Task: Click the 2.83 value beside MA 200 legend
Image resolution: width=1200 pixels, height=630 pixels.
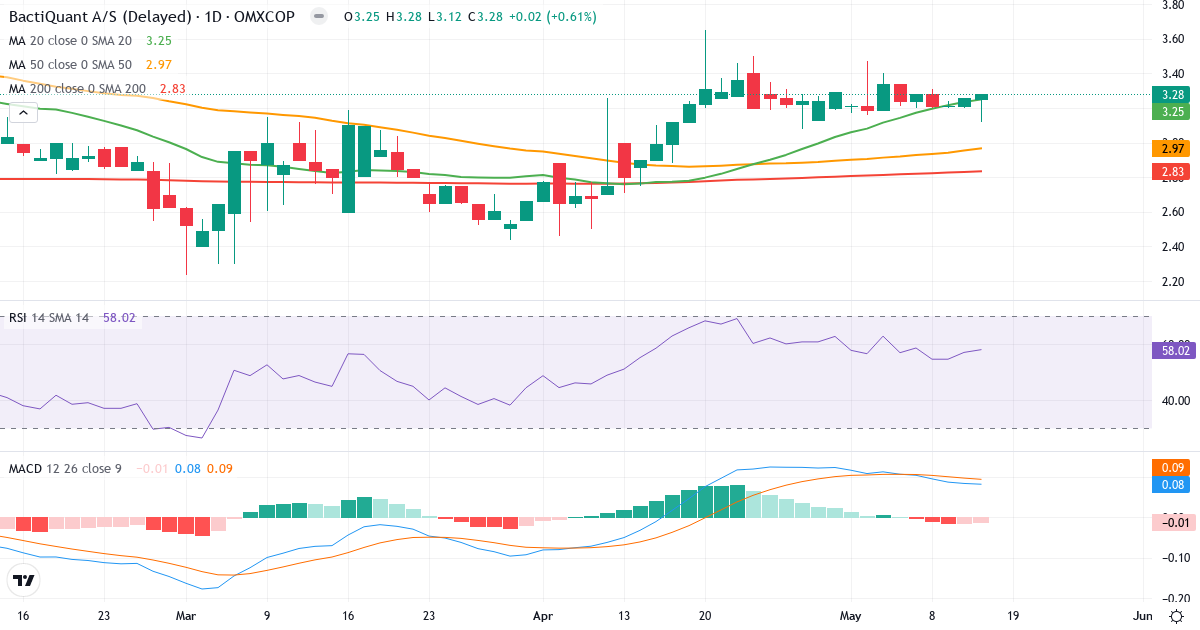Action: click(172, 89)
